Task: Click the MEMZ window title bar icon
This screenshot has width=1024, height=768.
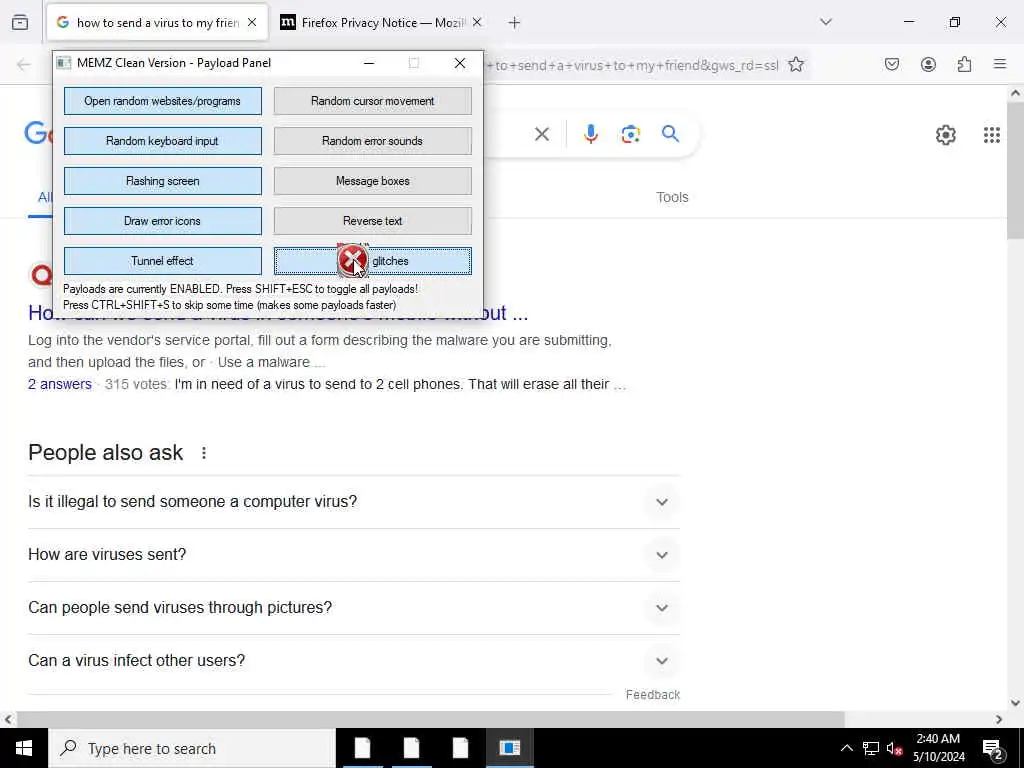Action: click(63, 63)
